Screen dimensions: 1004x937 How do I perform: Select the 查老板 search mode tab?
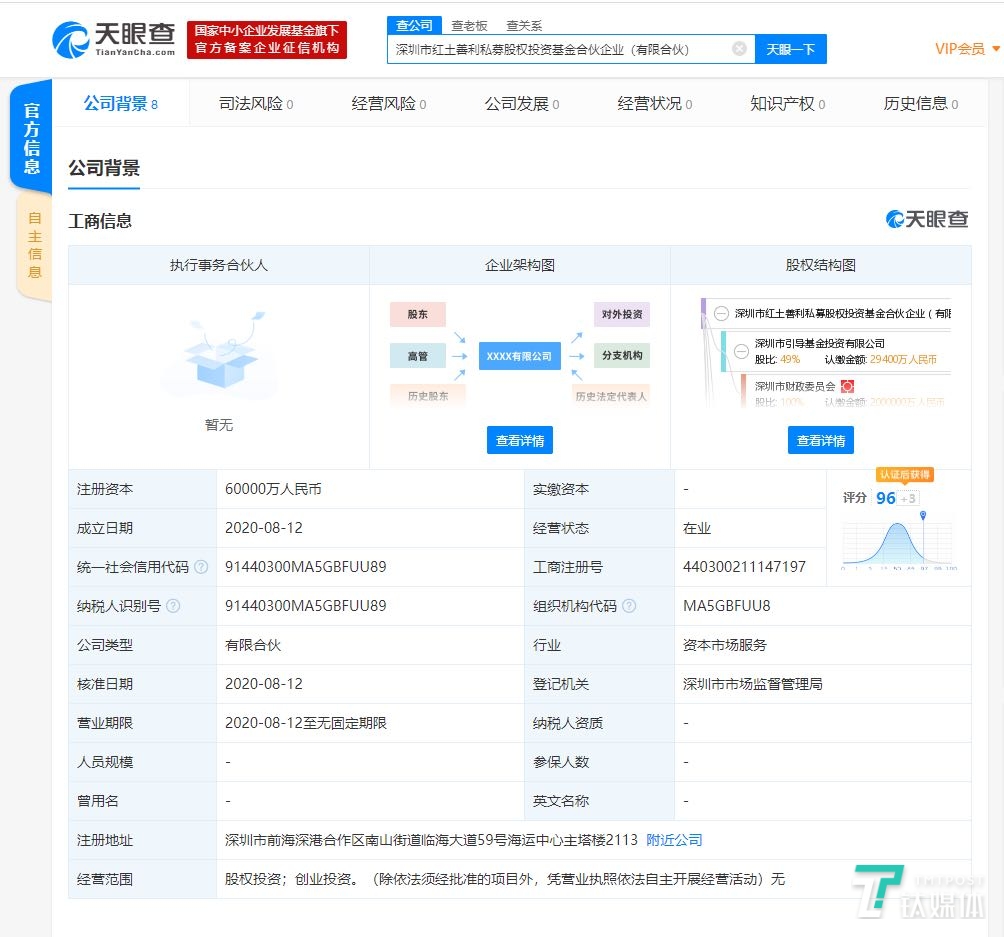click(469, 26)
